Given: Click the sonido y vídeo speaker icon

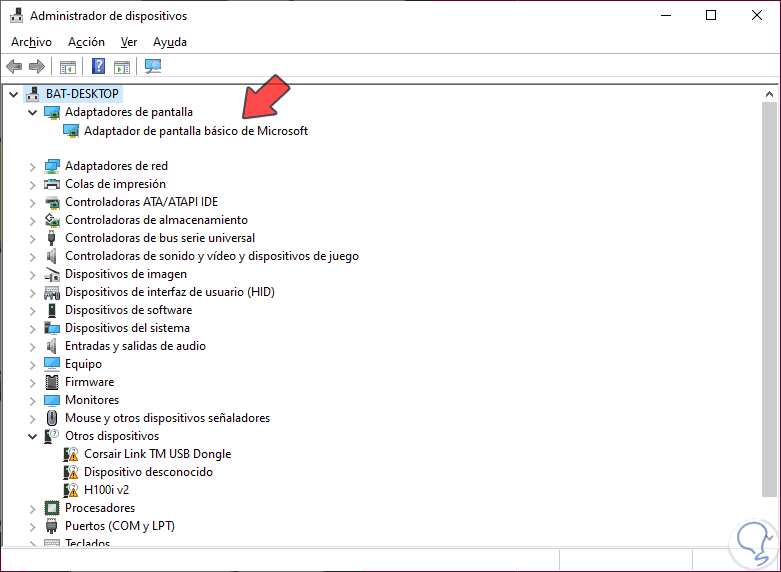Looking at the screenshot, I should 51,256.
